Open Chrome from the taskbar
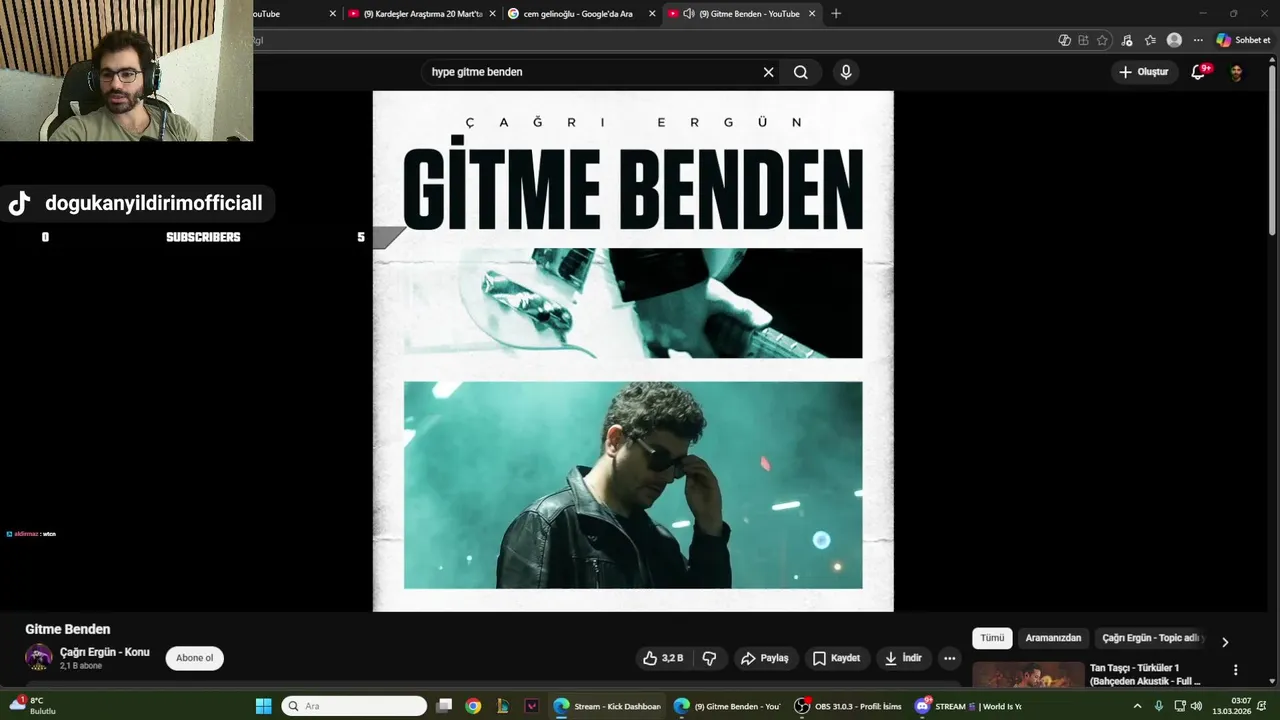This screenshot has height=720, width=1280. click(x=473, y=706)
